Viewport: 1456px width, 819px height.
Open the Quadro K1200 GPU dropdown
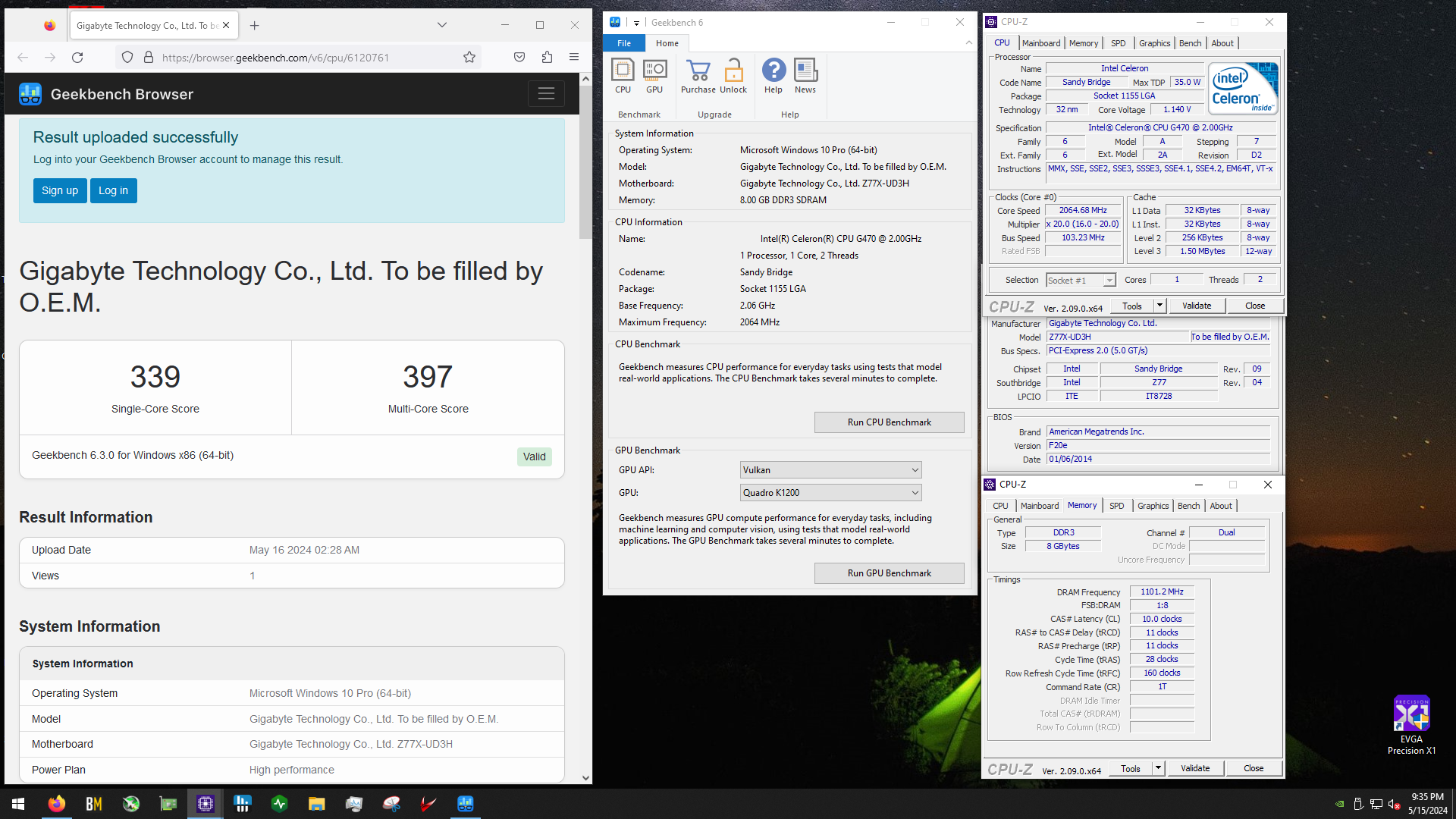(x=830, y=493)
